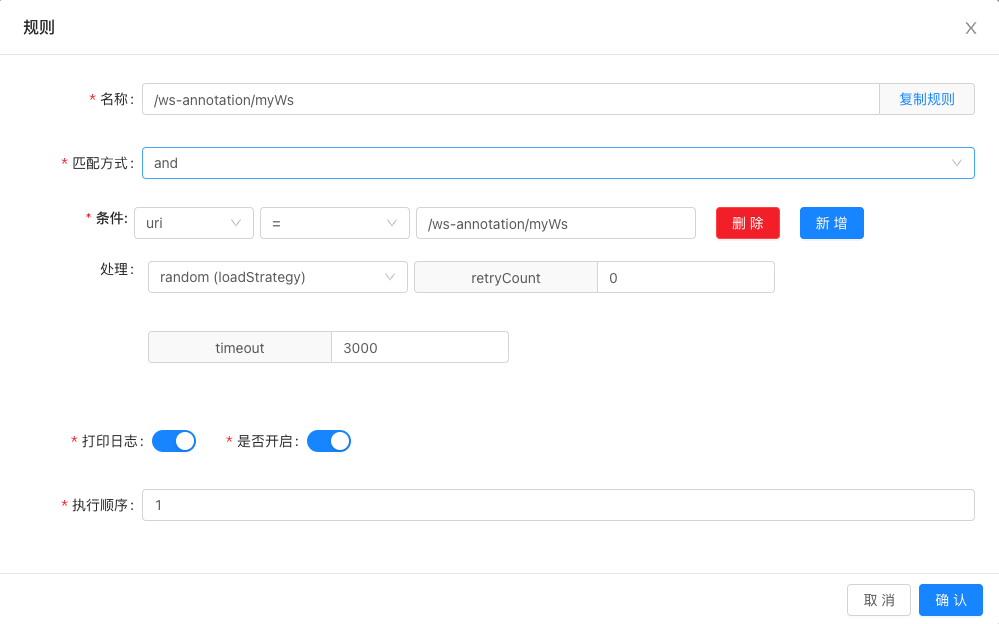
Task: Disable the 是否开启 switch
Action: (x=329, y=441)
